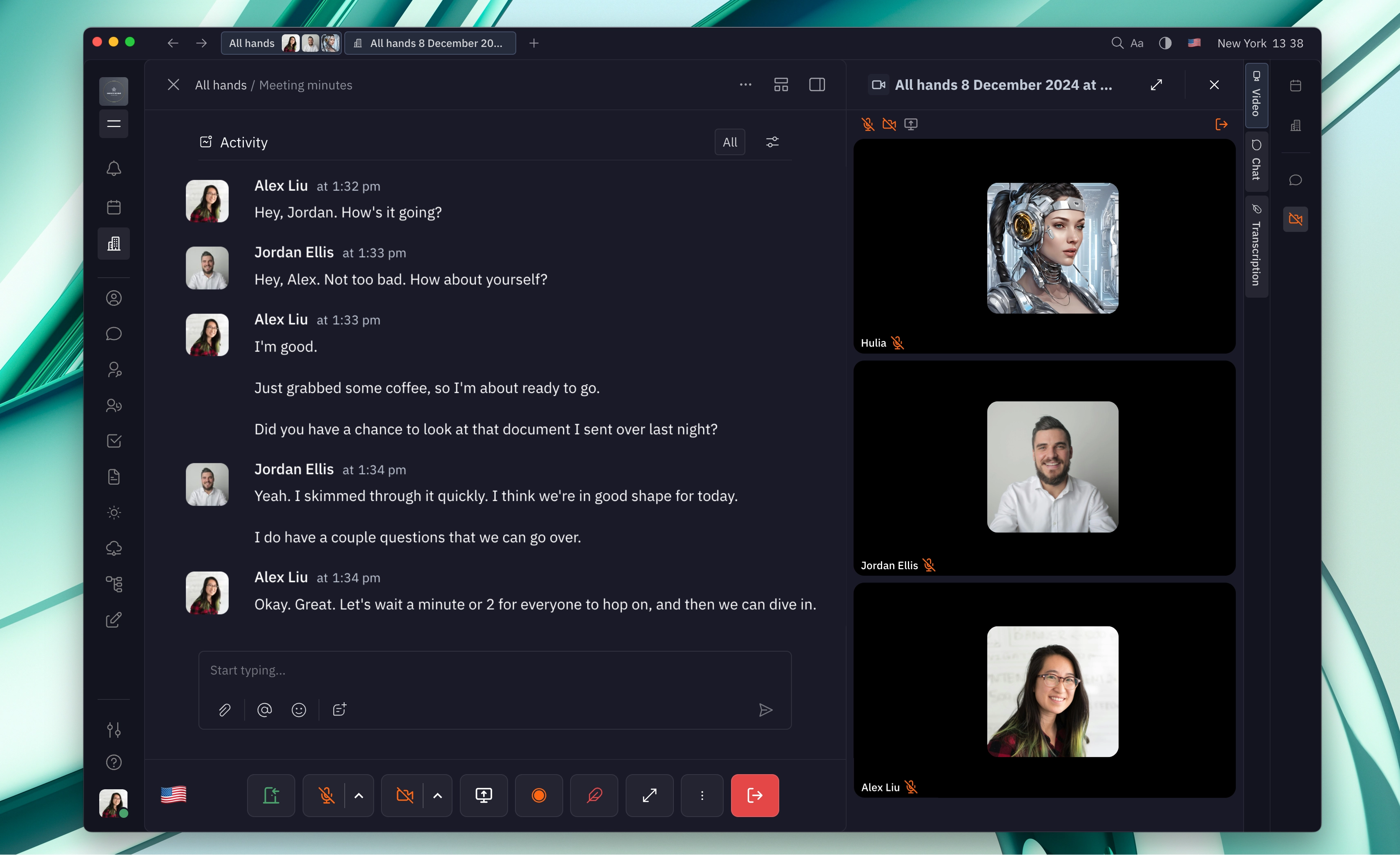This screenshot has width=1400, height=855.
Task: Attach a file using the paperclip icon
Action: [225, 710]
